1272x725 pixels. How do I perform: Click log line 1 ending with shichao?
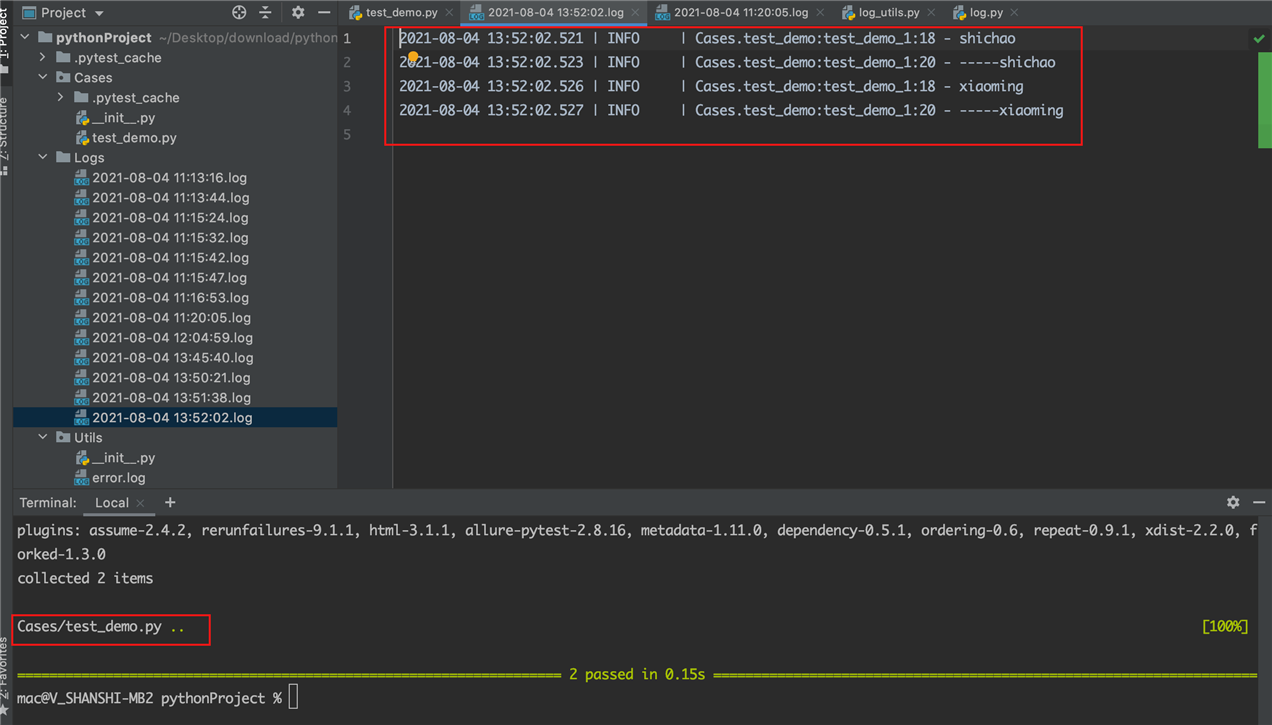click(x=707, y=38)
